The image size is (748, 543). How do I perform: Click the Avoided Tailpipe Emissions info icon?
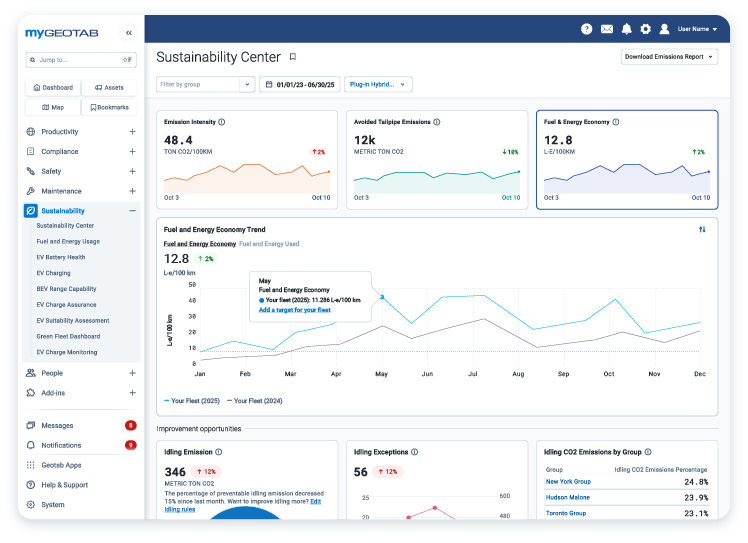click(x=437, y=122)
